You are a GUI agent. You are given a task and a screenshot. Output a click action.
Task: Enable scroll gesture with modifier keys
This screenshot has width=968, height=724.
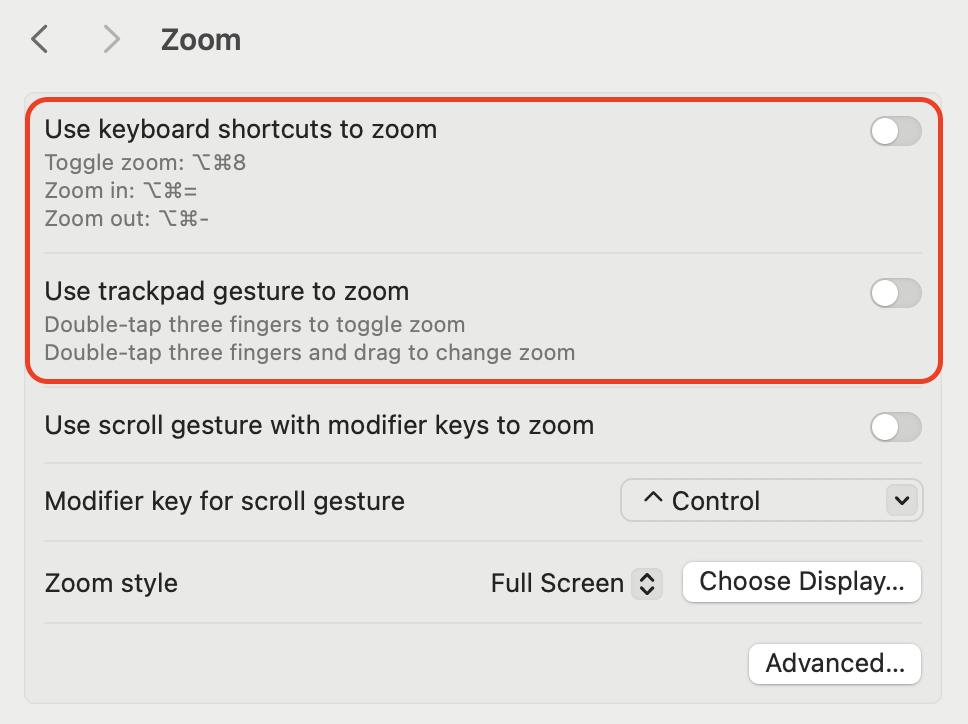tap(895, 427)
